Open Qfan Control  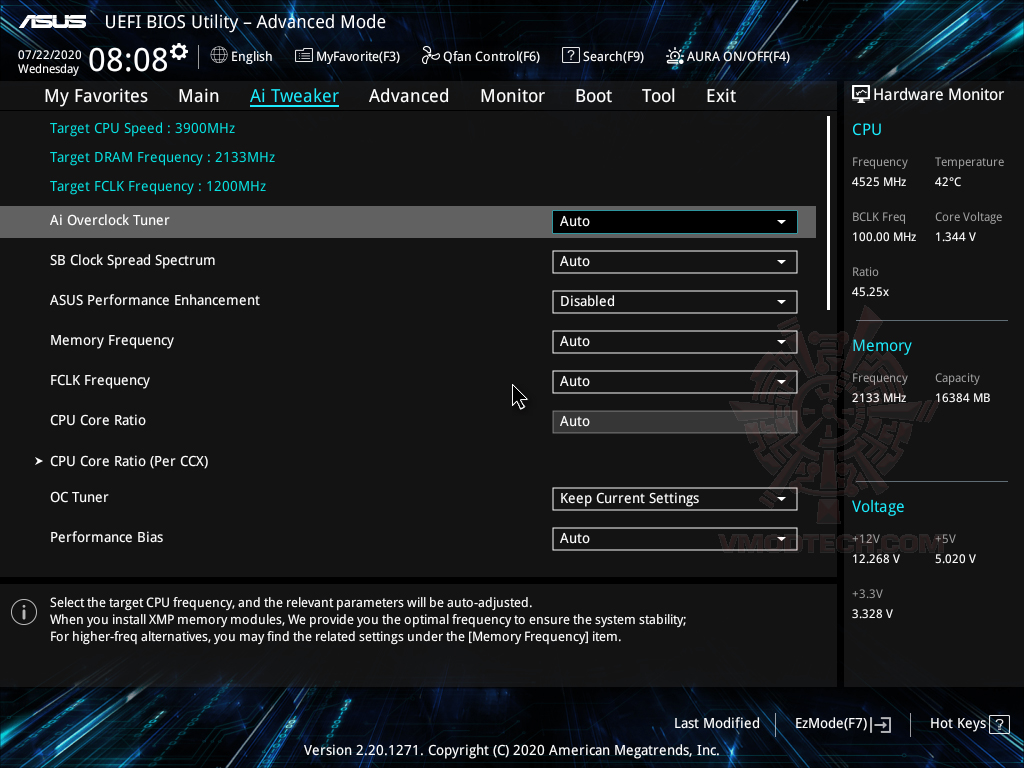(x=480, y=56)
